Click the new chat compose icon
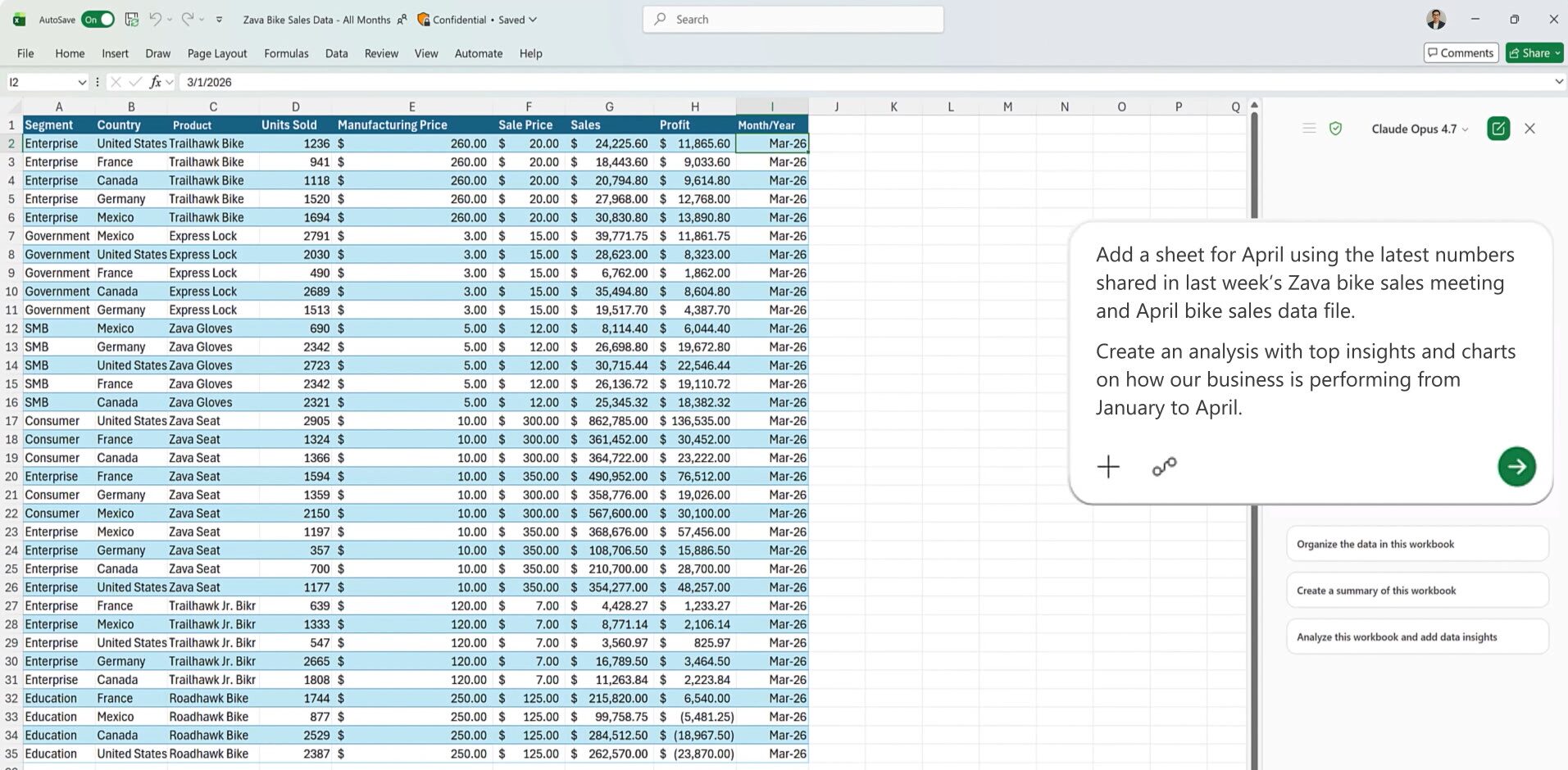This screenshot has height=770, width=1568. [1498, 129]
